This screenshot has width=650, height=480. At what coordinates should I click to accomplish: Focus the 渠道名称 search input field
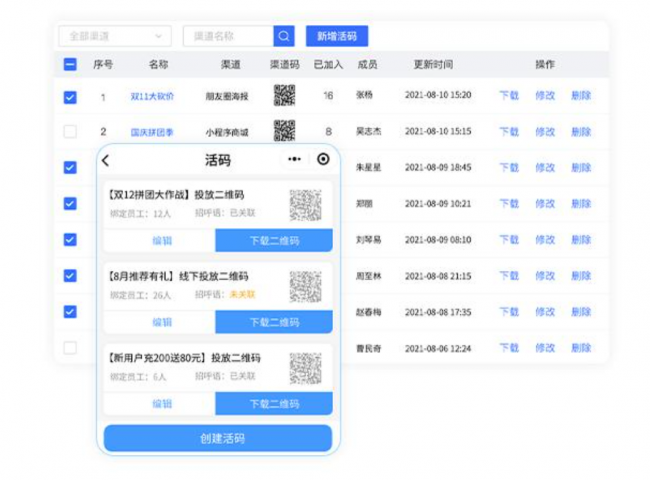[228, 36]
